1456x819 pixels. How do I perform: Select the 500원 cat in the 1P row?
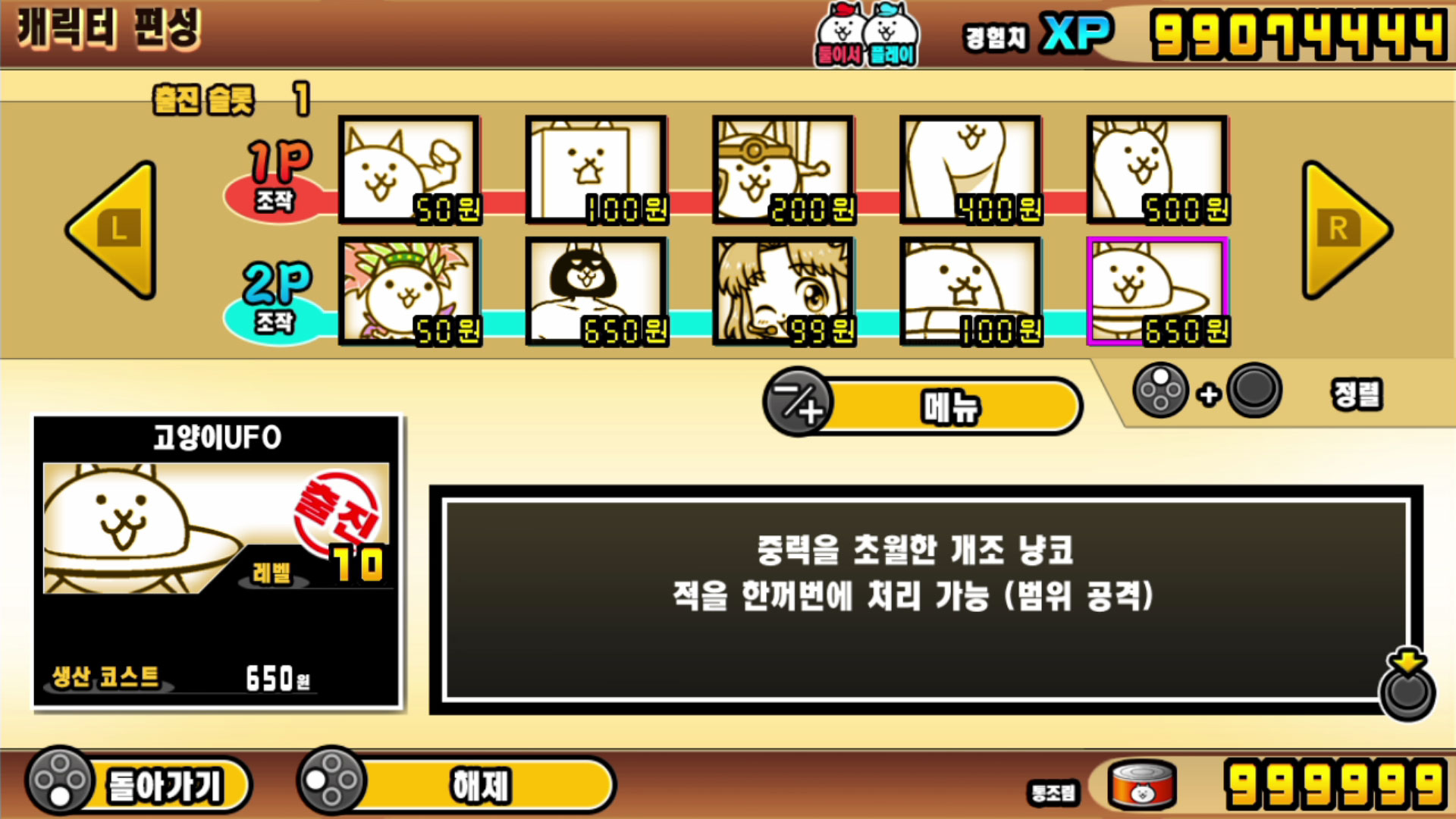1158,170
